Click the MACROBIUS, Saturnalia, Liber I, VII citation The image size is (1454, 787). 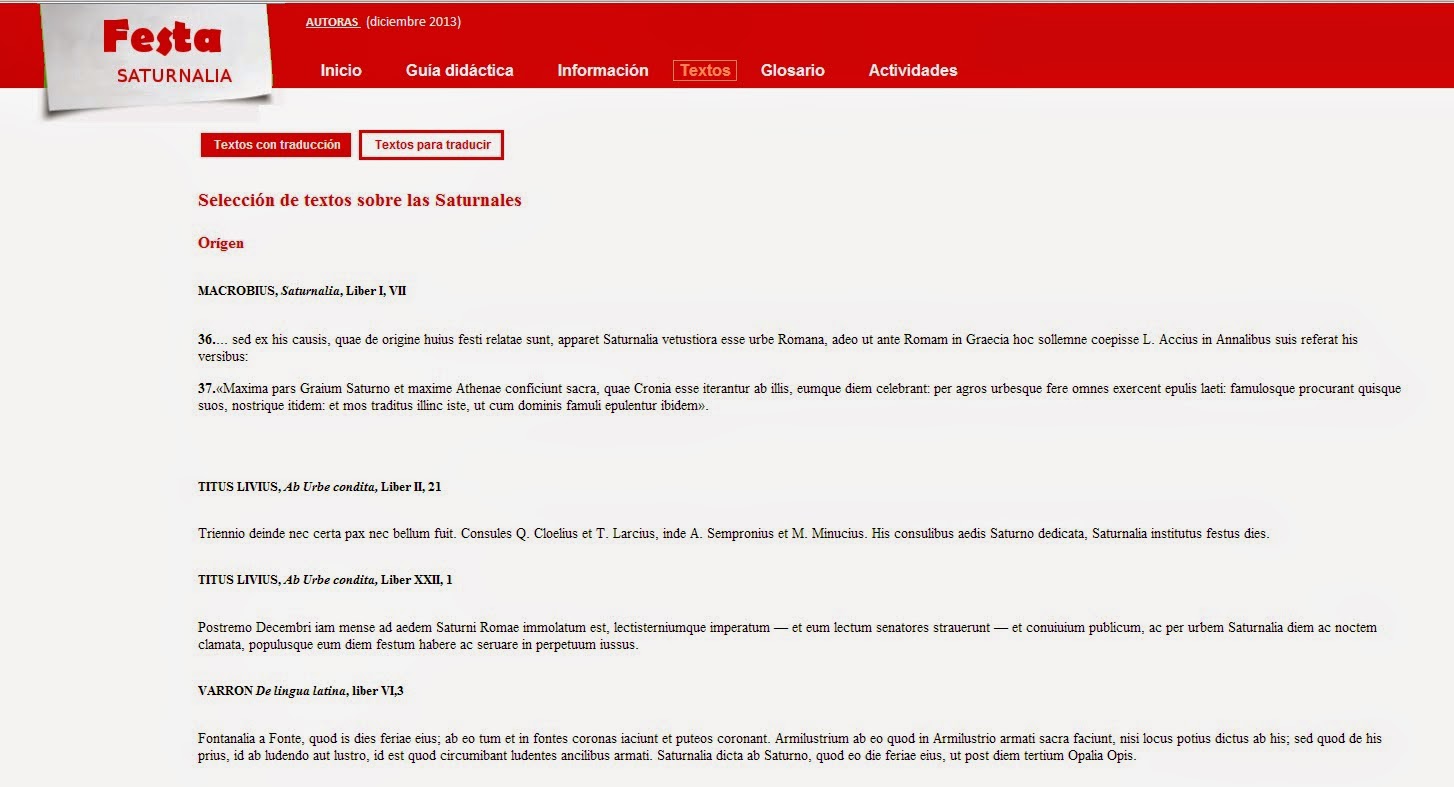(302, 291)
